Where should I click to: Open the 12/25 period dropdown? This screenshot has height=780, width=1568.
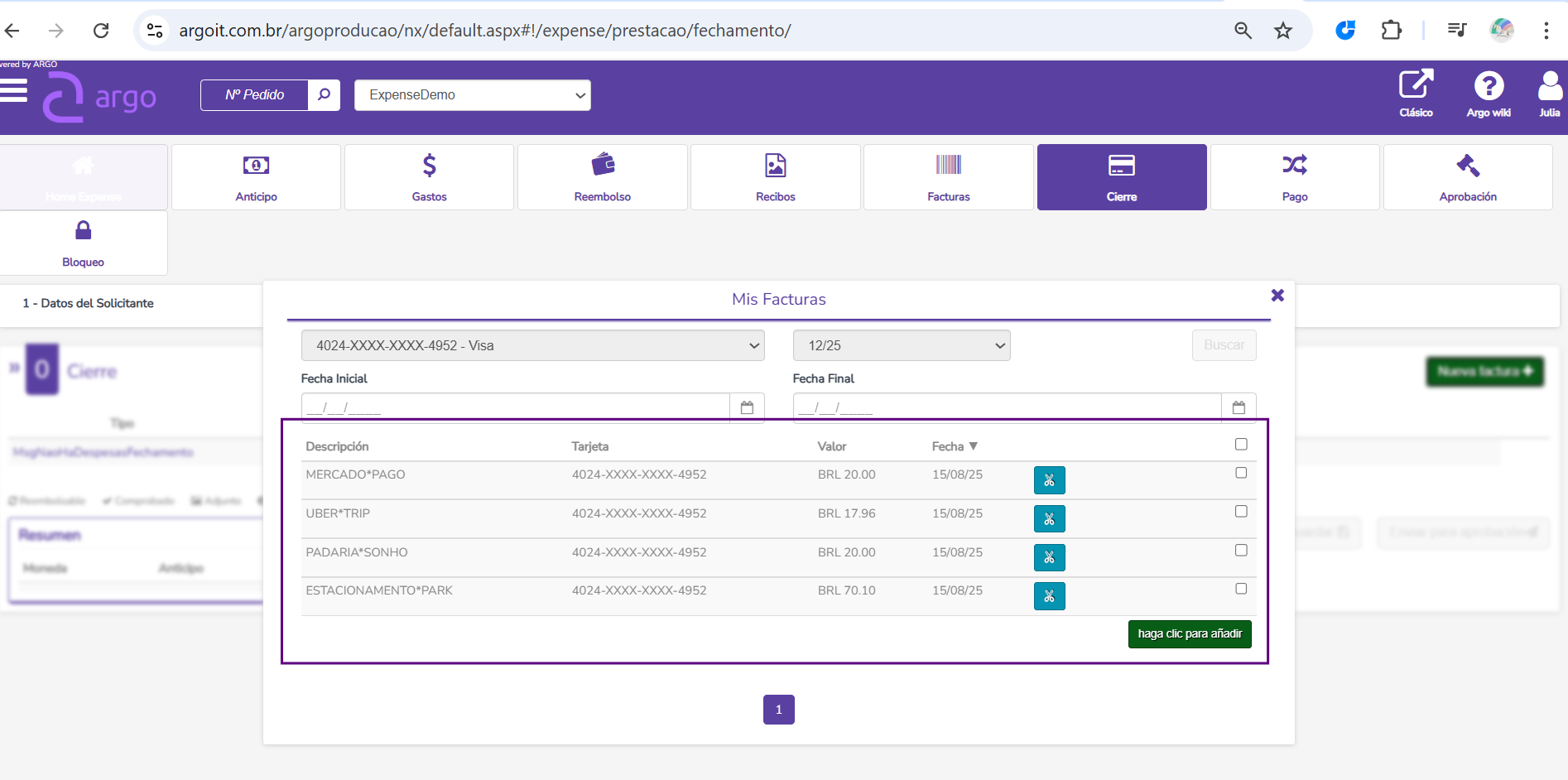tap(901, 345)
